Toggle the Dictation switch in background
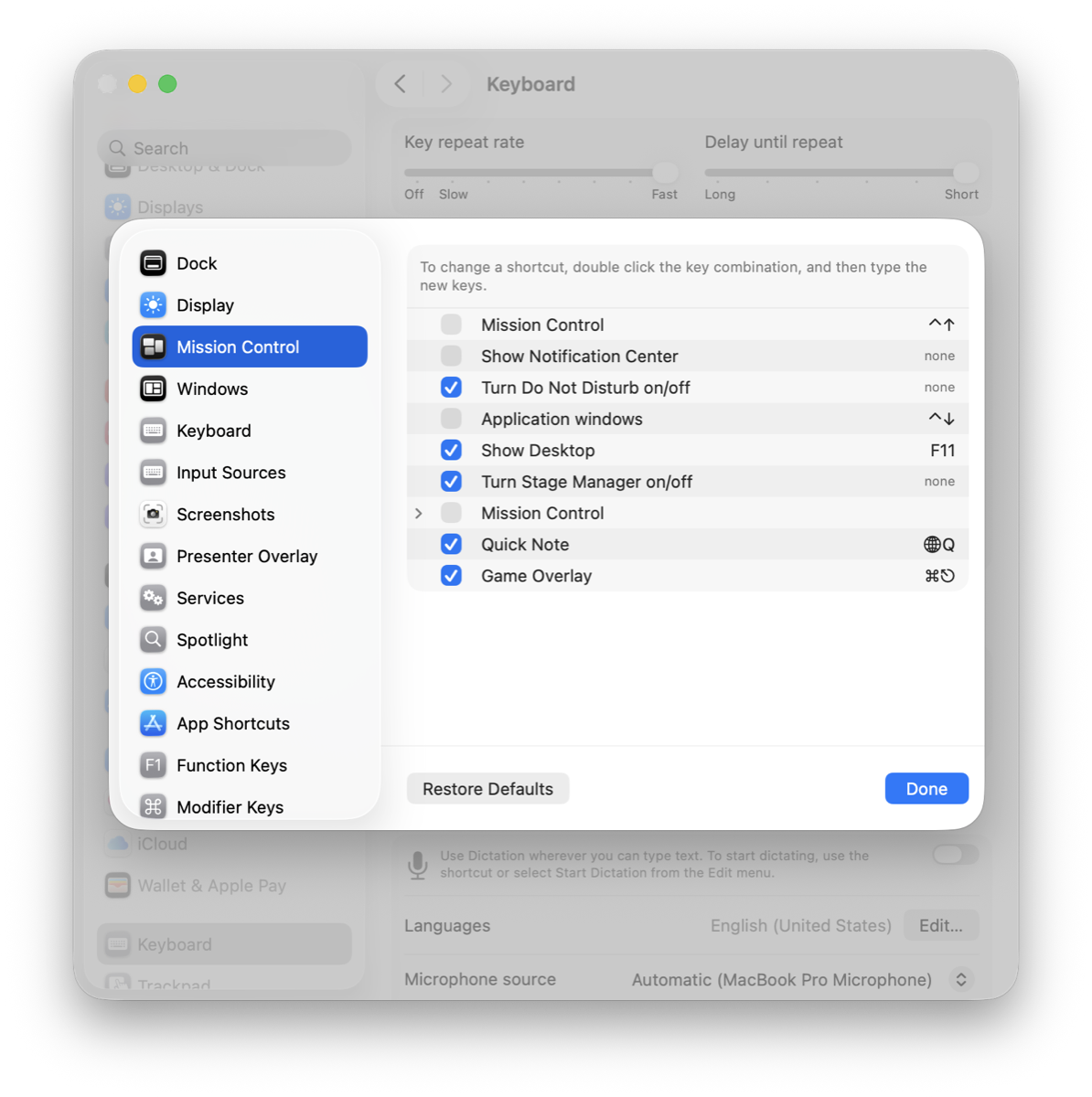The height and width of the screenshot is (1097, 1092). tap(956, 855)
